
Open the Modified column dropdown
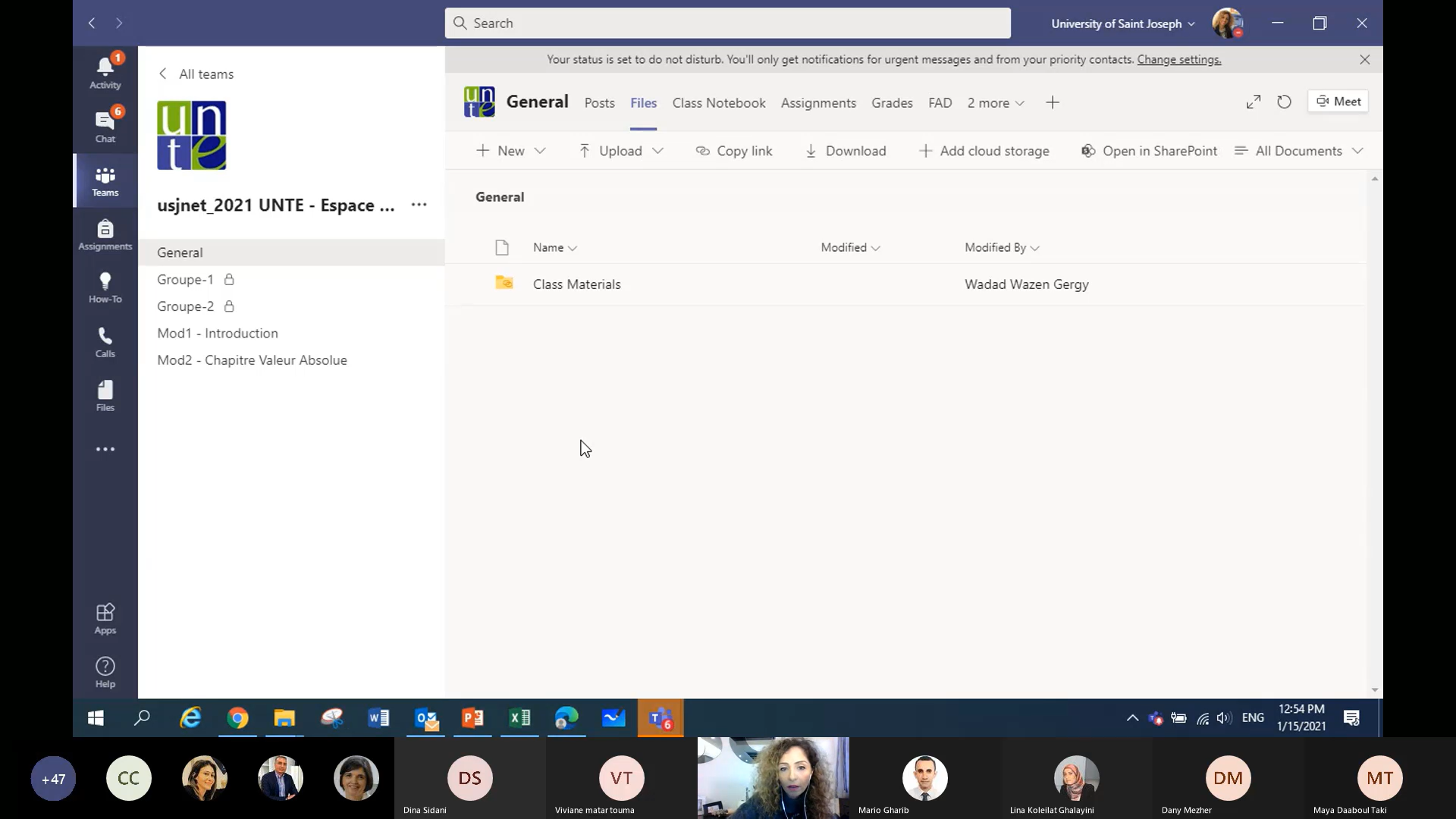[x=850, y=248]
